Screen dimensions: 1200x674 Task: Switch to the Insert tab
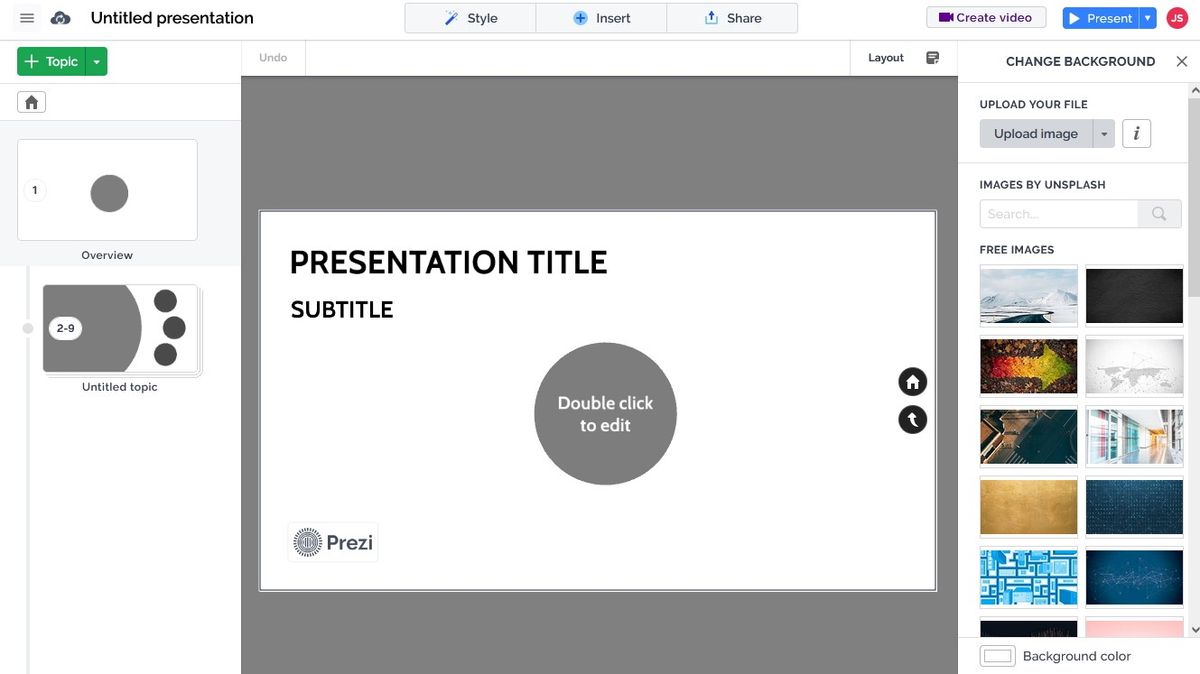[x=601, y=17]
